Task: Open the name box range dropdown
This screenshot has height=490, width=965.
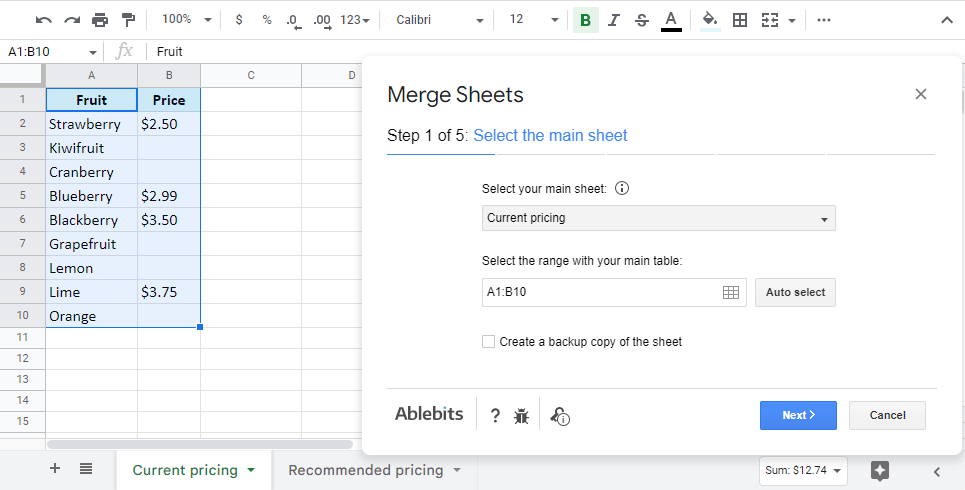Action: click(x=92, y=52)
